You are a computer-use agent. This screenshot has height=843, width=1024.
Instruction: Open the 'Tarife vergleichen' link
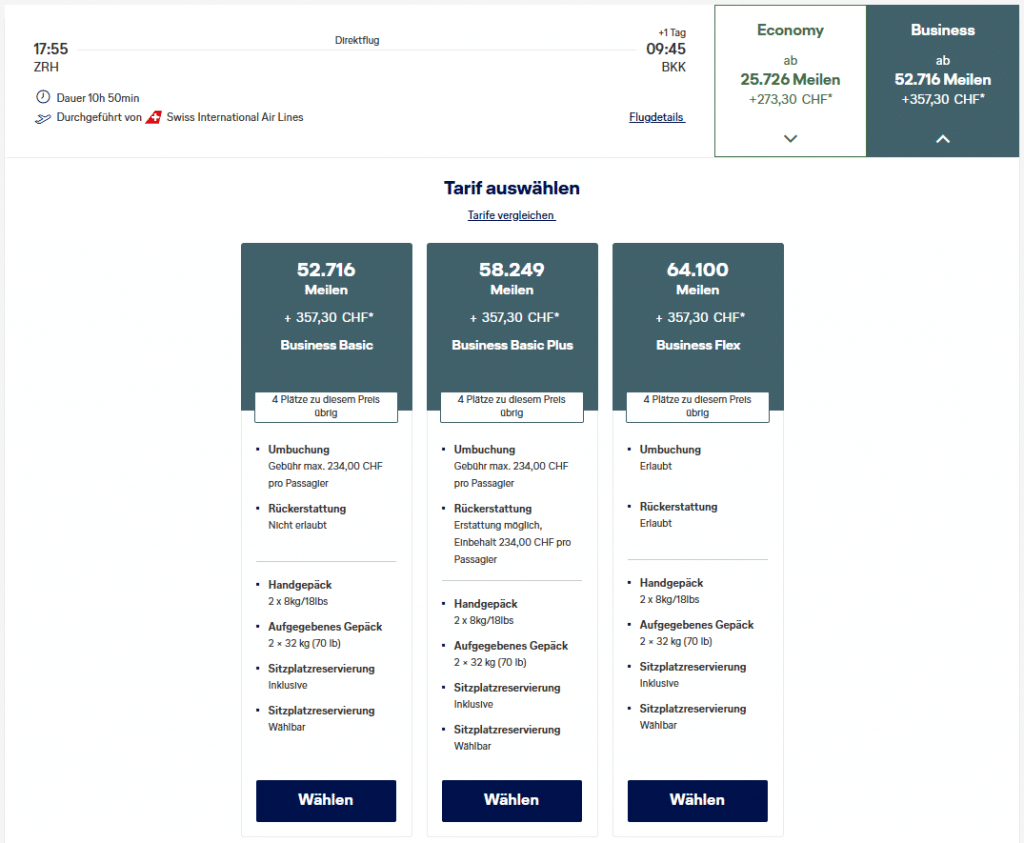[511, 215]
